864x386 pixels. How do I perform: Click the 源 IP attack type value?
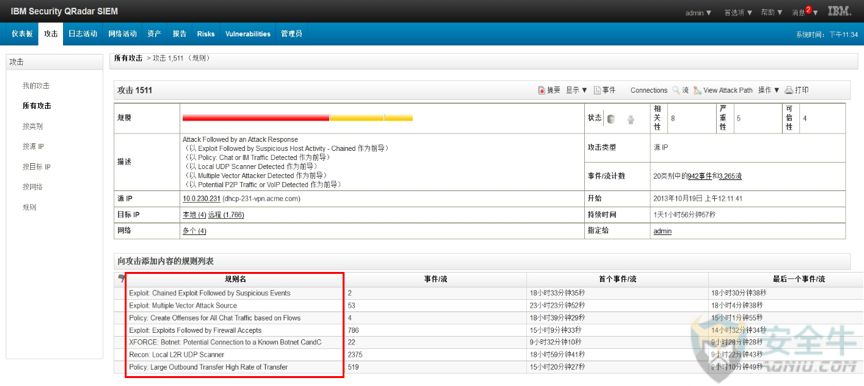coord(660,148)
